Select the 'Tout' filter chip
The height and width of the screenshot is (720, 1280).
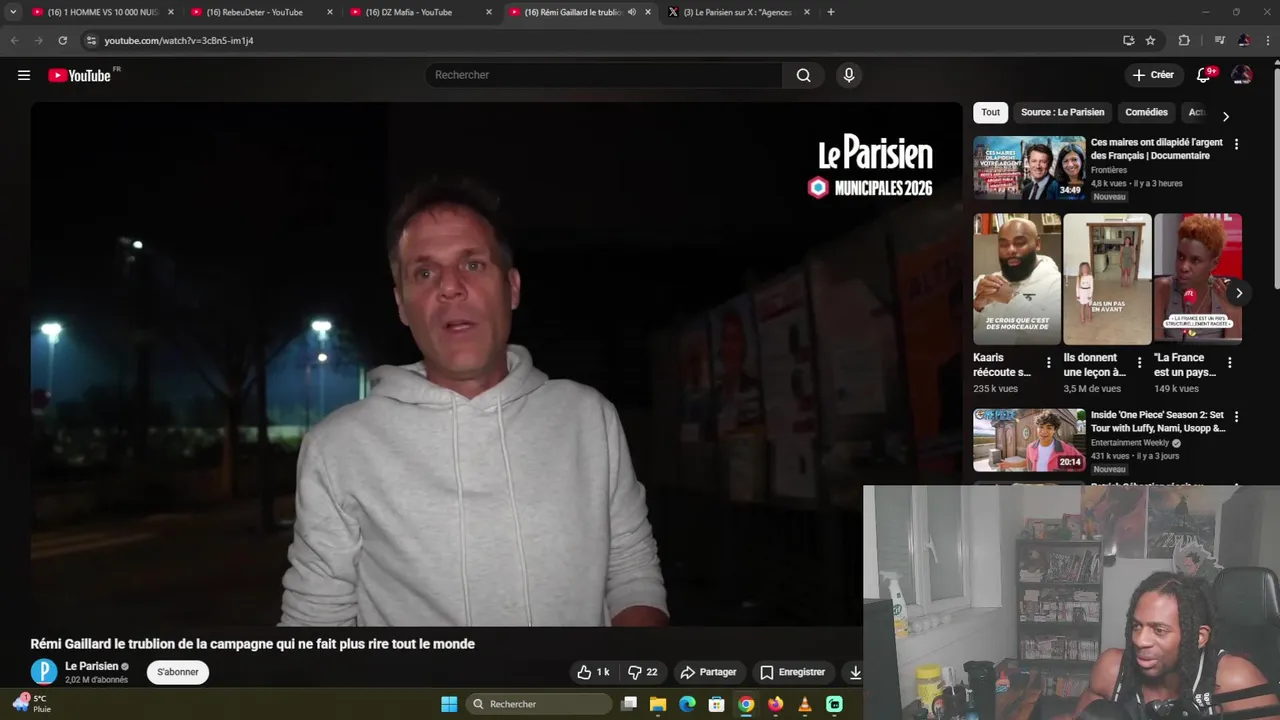(990, 112)
